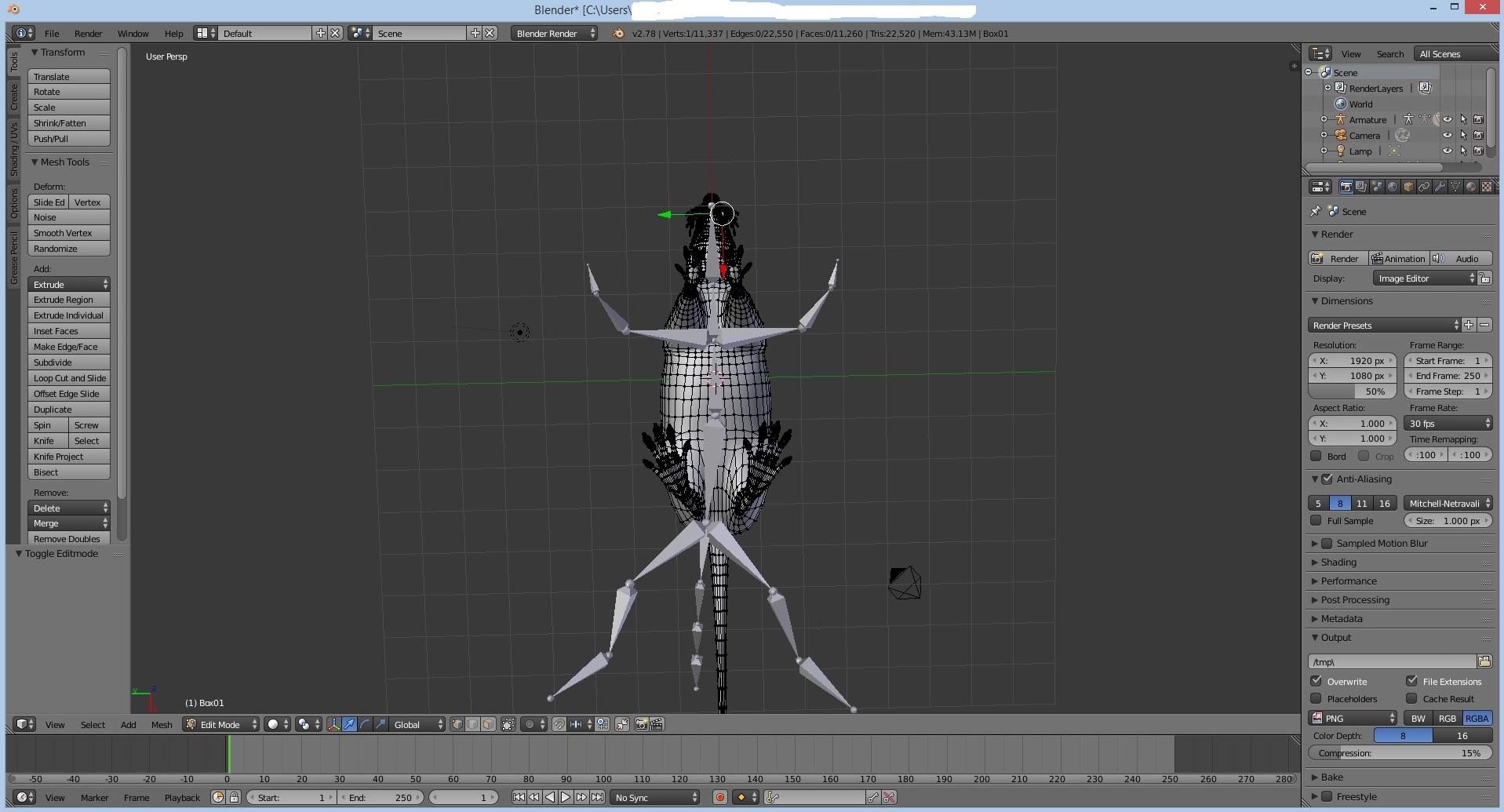This screenshot has width=1504, height=812.
Task: Open the Blender Render engine dropdown
Action: [x=554, y=33]
